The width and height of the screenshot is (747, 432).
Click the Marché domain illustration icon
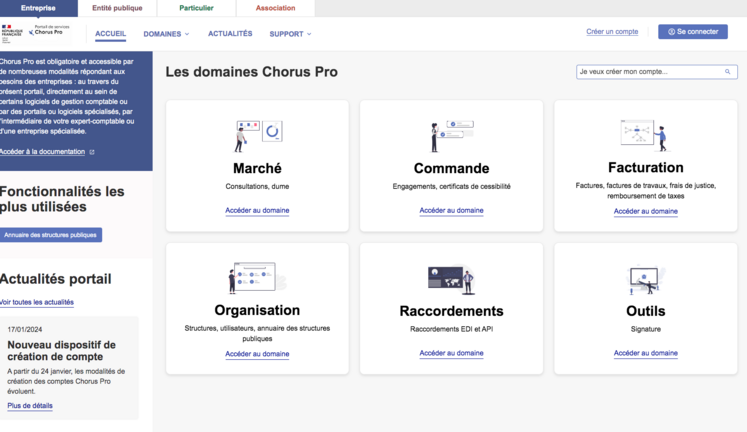pyautogui.click(x=257, y=134)
